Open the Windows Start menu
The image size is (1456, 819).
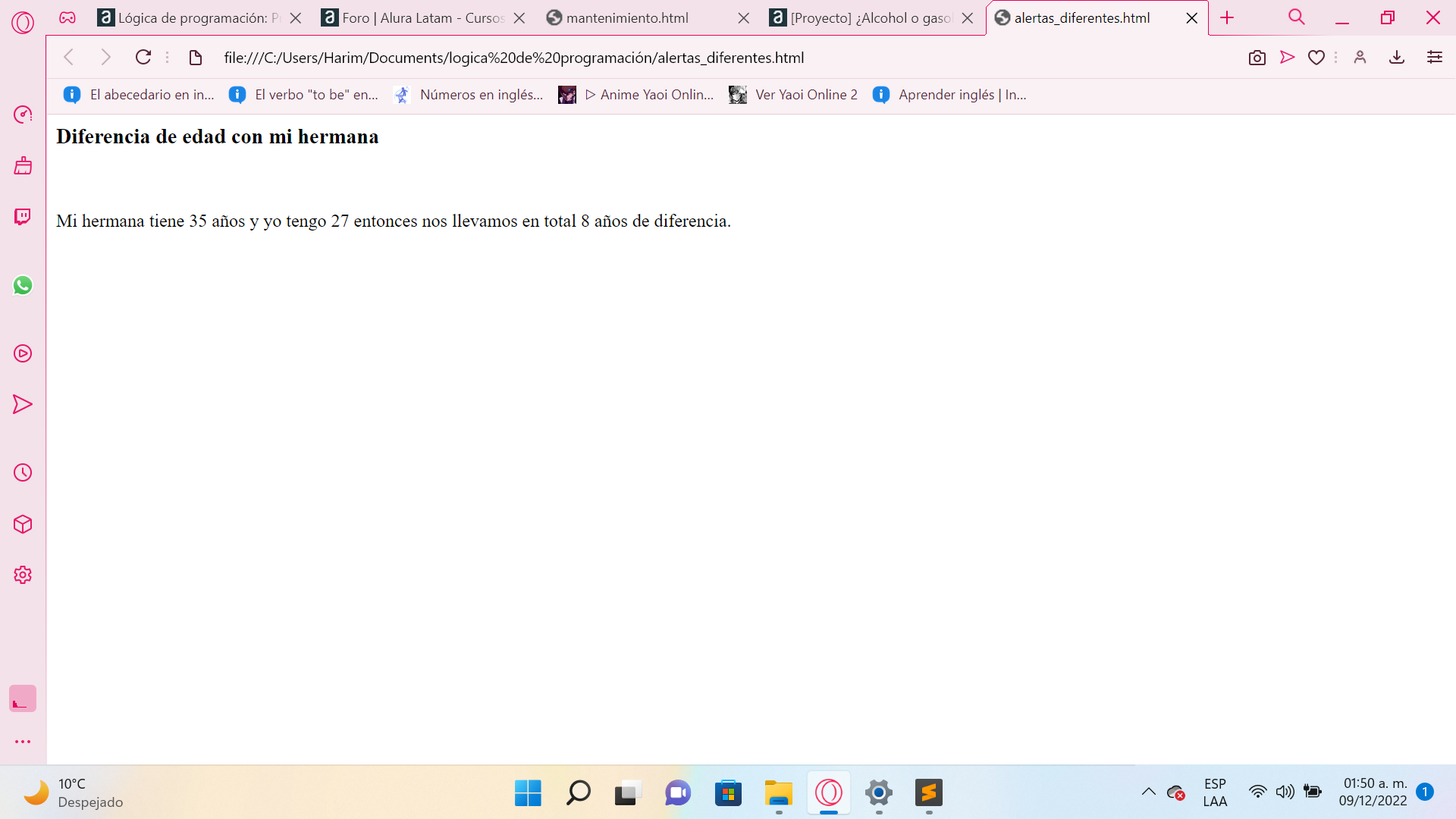528,793
